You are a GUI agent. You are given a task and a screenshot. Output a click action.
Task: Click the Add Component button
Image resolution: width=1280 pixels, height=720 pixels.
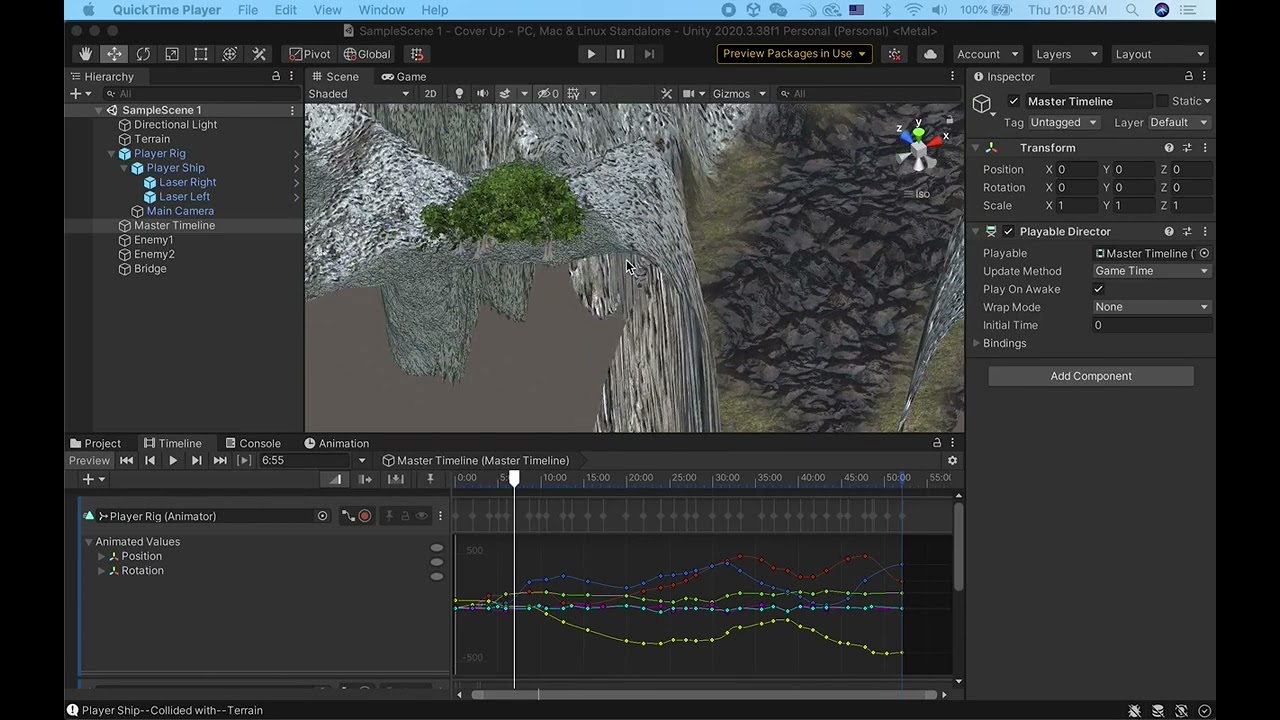click(1090, 376)
